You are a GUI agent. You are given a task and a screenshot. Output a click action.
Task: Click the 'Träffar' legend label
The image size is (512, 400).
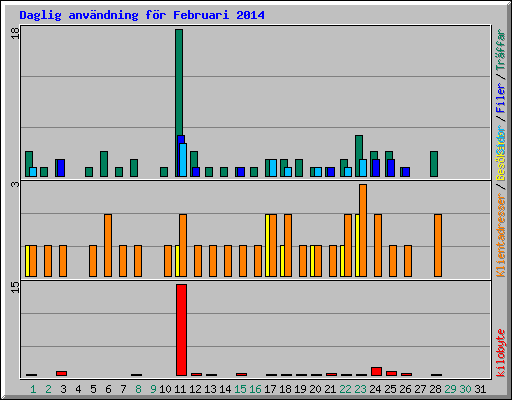coord(501,50)
